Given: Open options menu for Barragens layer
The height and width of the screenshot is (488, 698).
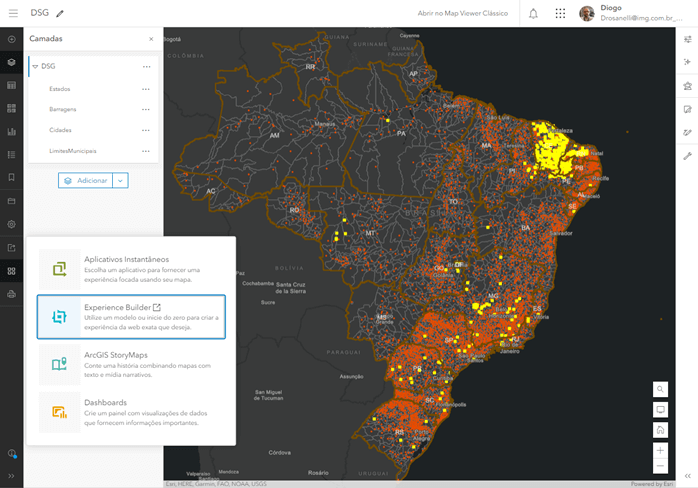Looking at the screenshot, I should 146,109.
